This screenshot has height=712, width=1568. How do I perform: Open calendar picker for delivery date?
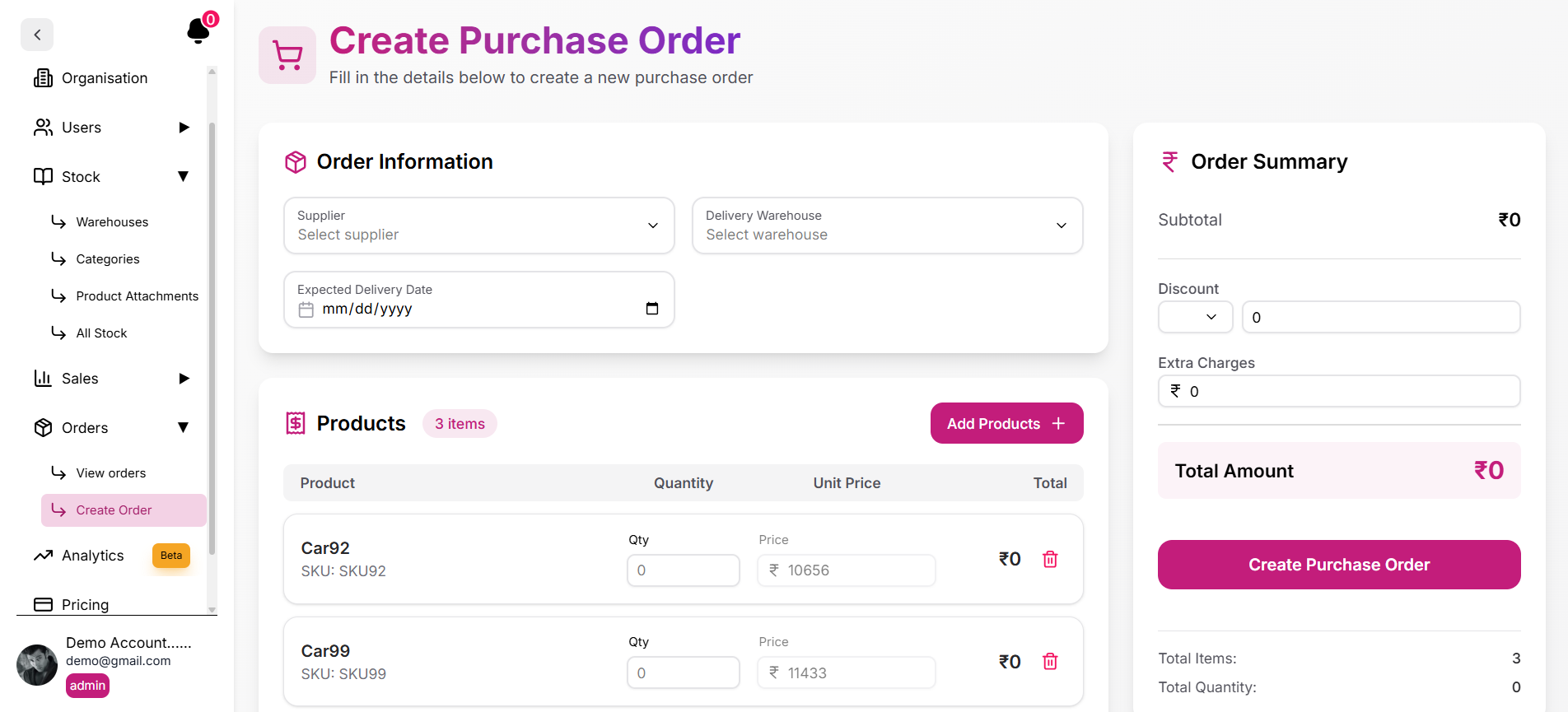(652, 309)
